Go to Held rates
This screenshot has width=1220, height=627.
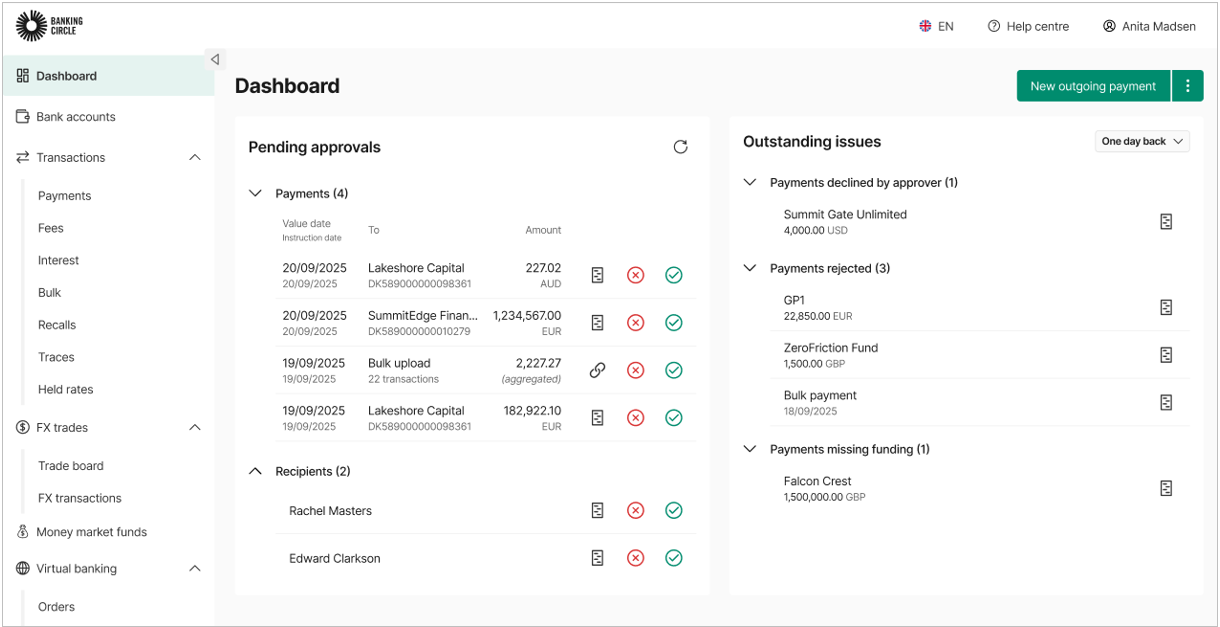pyautogui.click(x=66, y=389)
